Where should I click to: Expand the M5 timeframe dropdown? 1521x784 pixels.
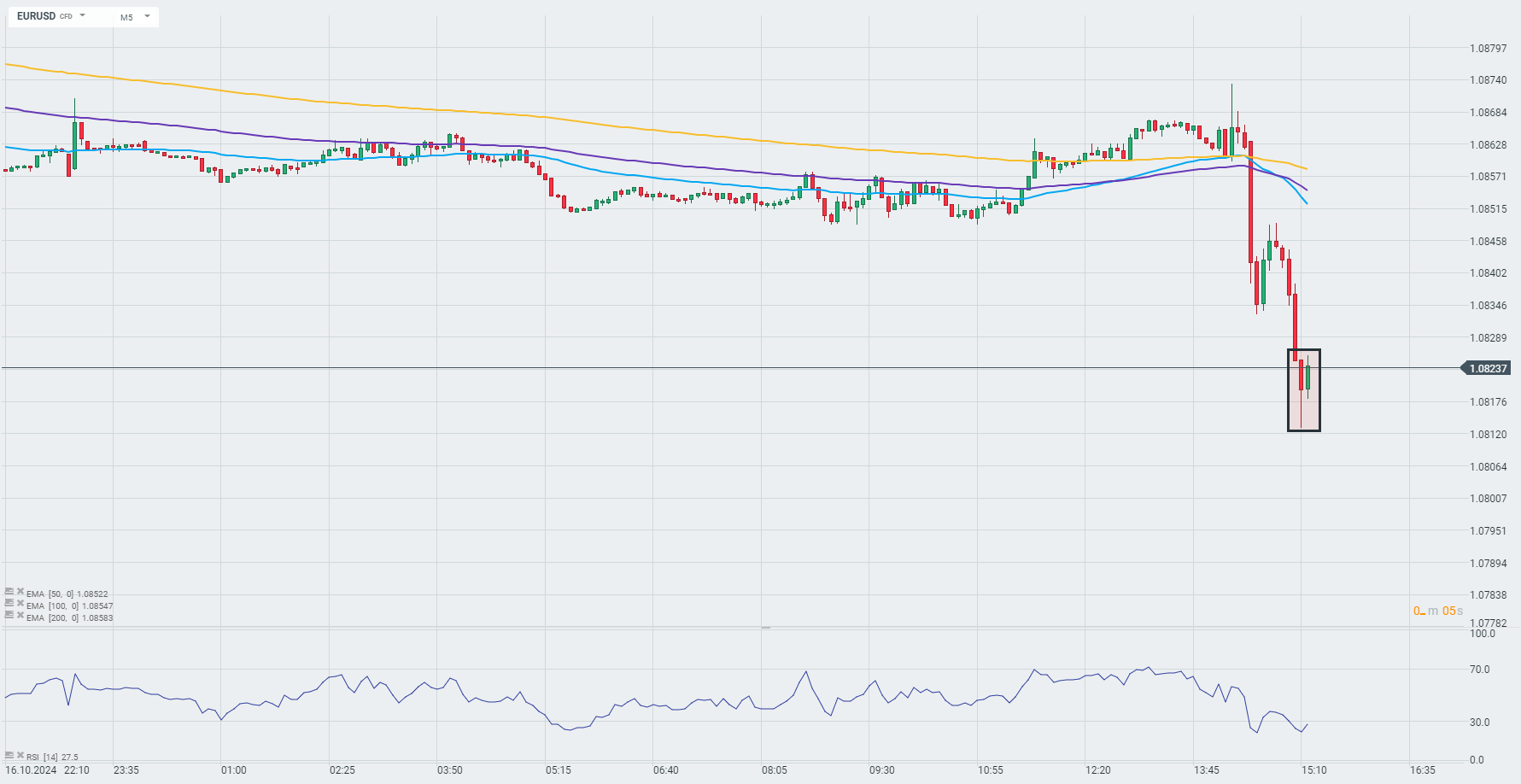click(x=147, y=16)
